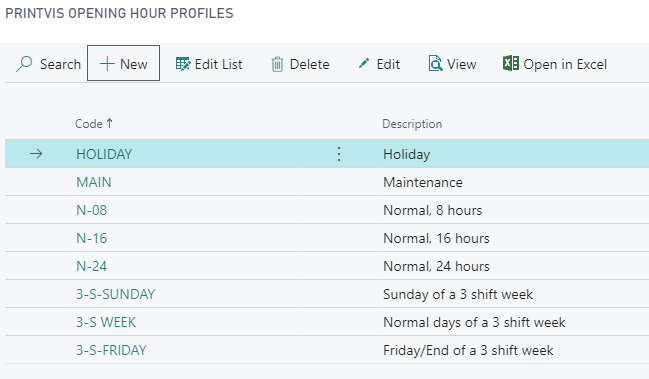Click the PRINTVIS OPENING HOUR PROFILES title
Image resolution: width=649 pixels, height=379 pixels.
tap(119, 13)
